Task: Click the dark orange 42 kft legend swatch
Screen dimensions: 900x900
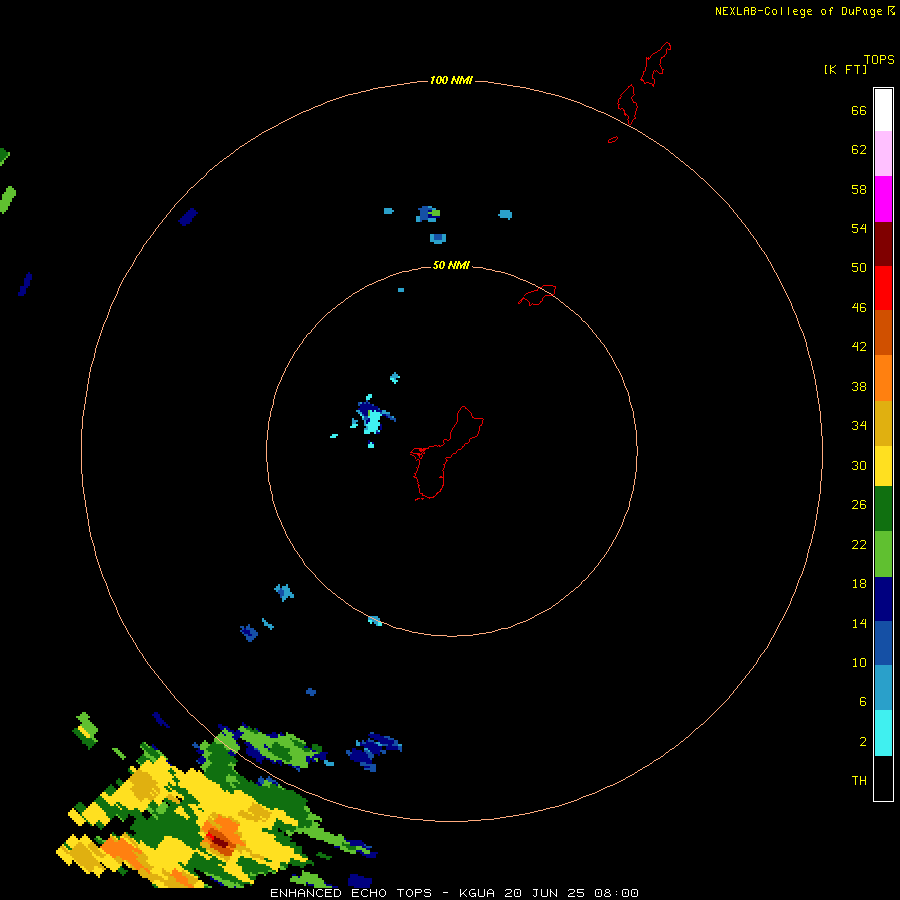Action: (x=883, y=332)
